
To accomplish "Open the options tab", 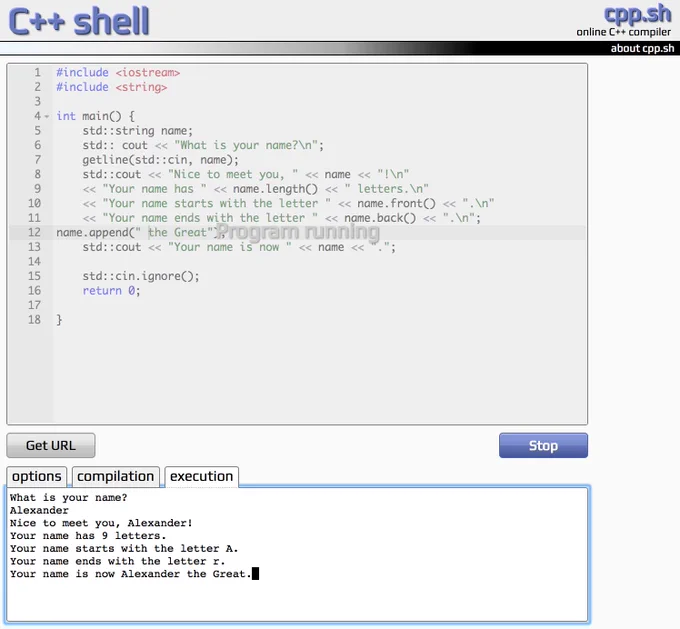I will coord(37,476).
